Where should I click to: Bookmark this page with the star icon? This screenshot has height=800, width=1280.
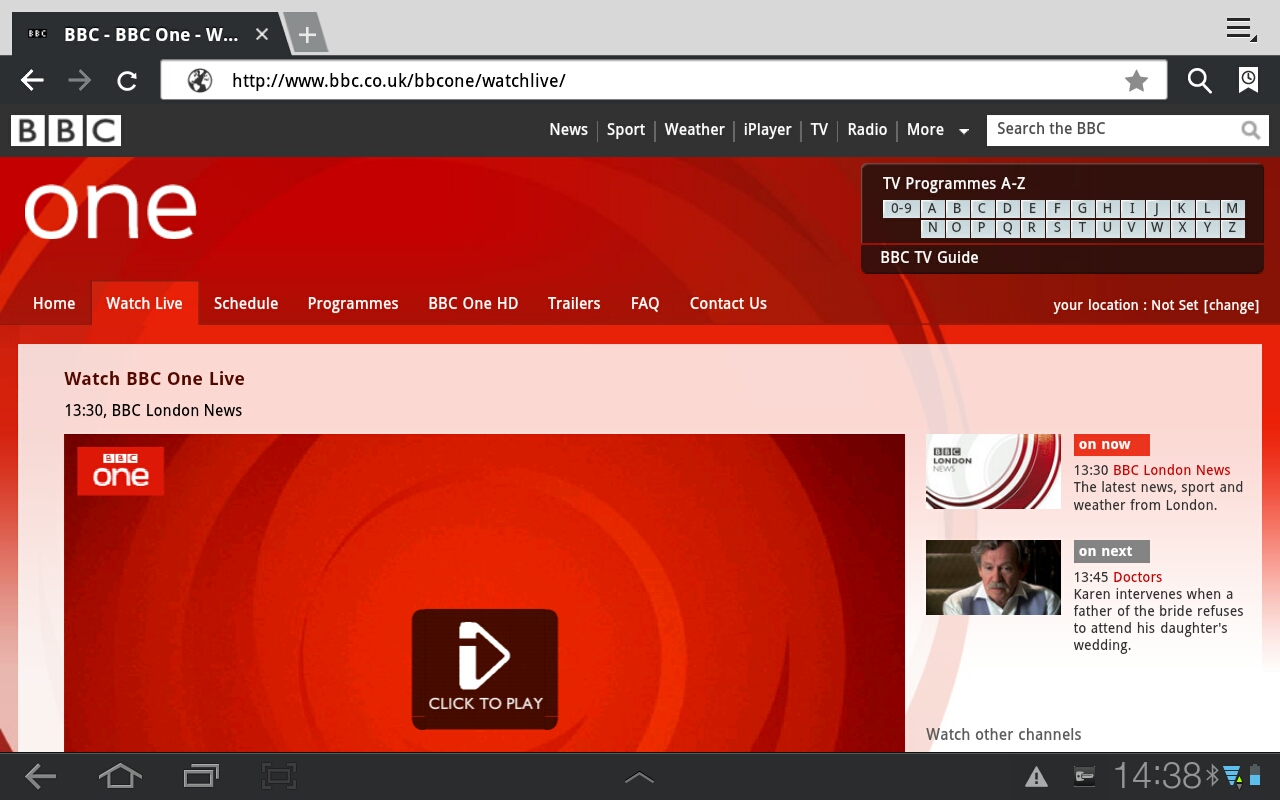[x=1136, y=81]
